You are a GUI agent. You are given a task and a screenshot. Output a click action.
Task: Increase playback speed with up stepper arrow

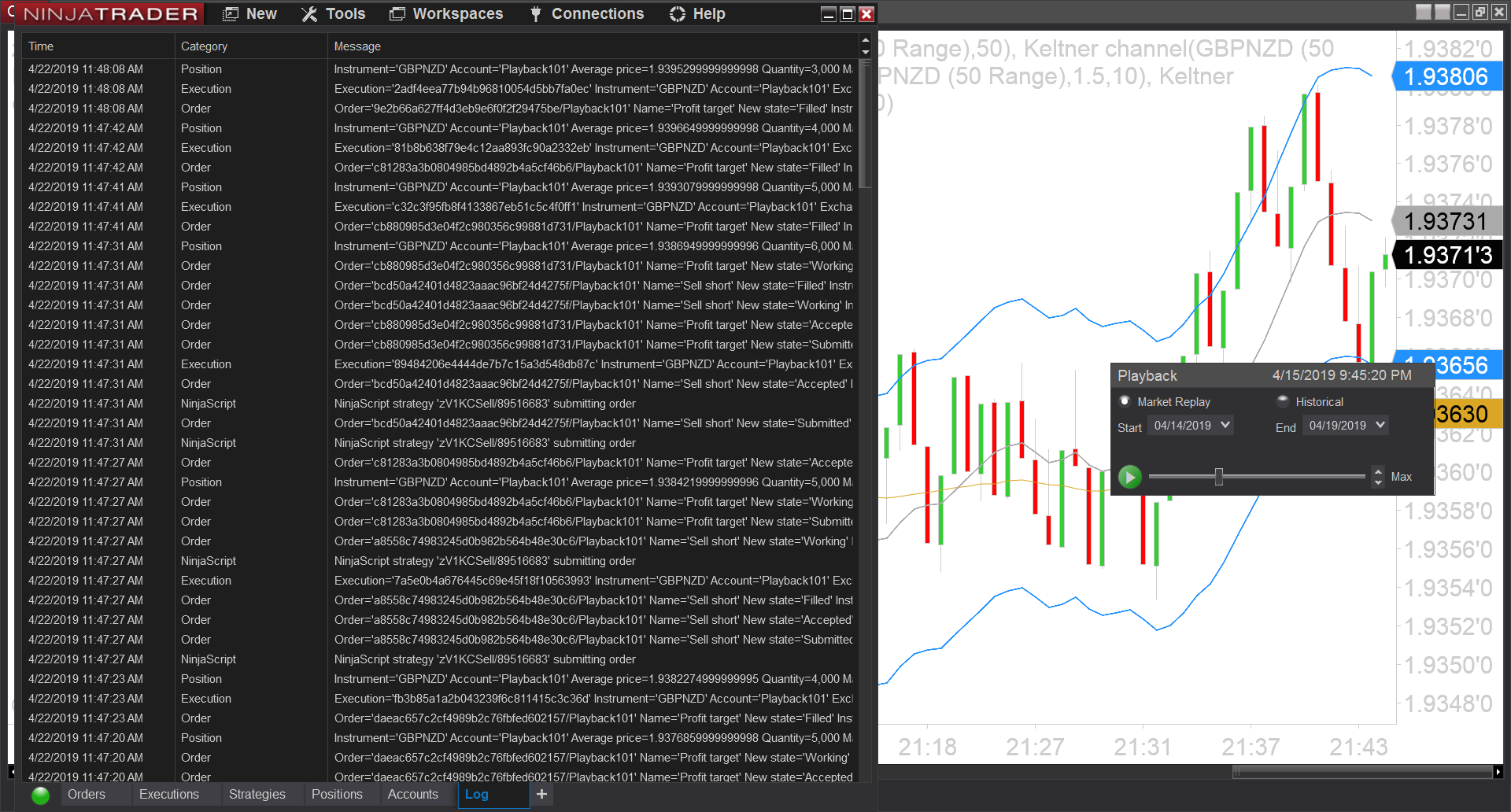point(1378,471)
